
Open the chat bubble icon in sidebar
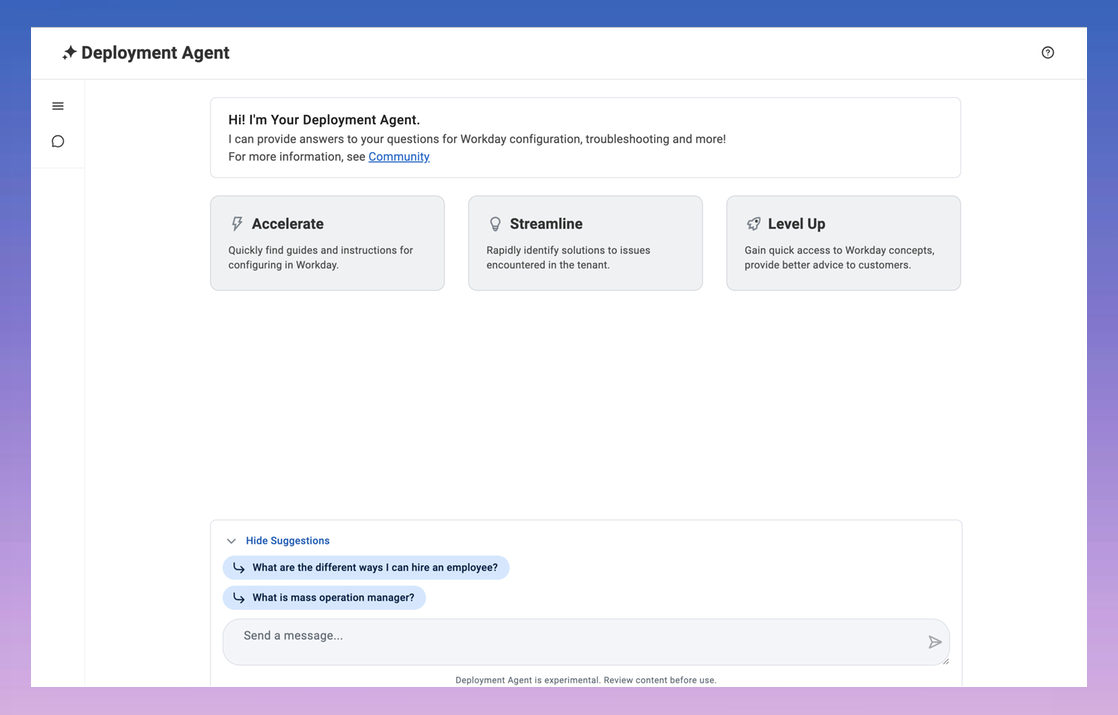58,141
